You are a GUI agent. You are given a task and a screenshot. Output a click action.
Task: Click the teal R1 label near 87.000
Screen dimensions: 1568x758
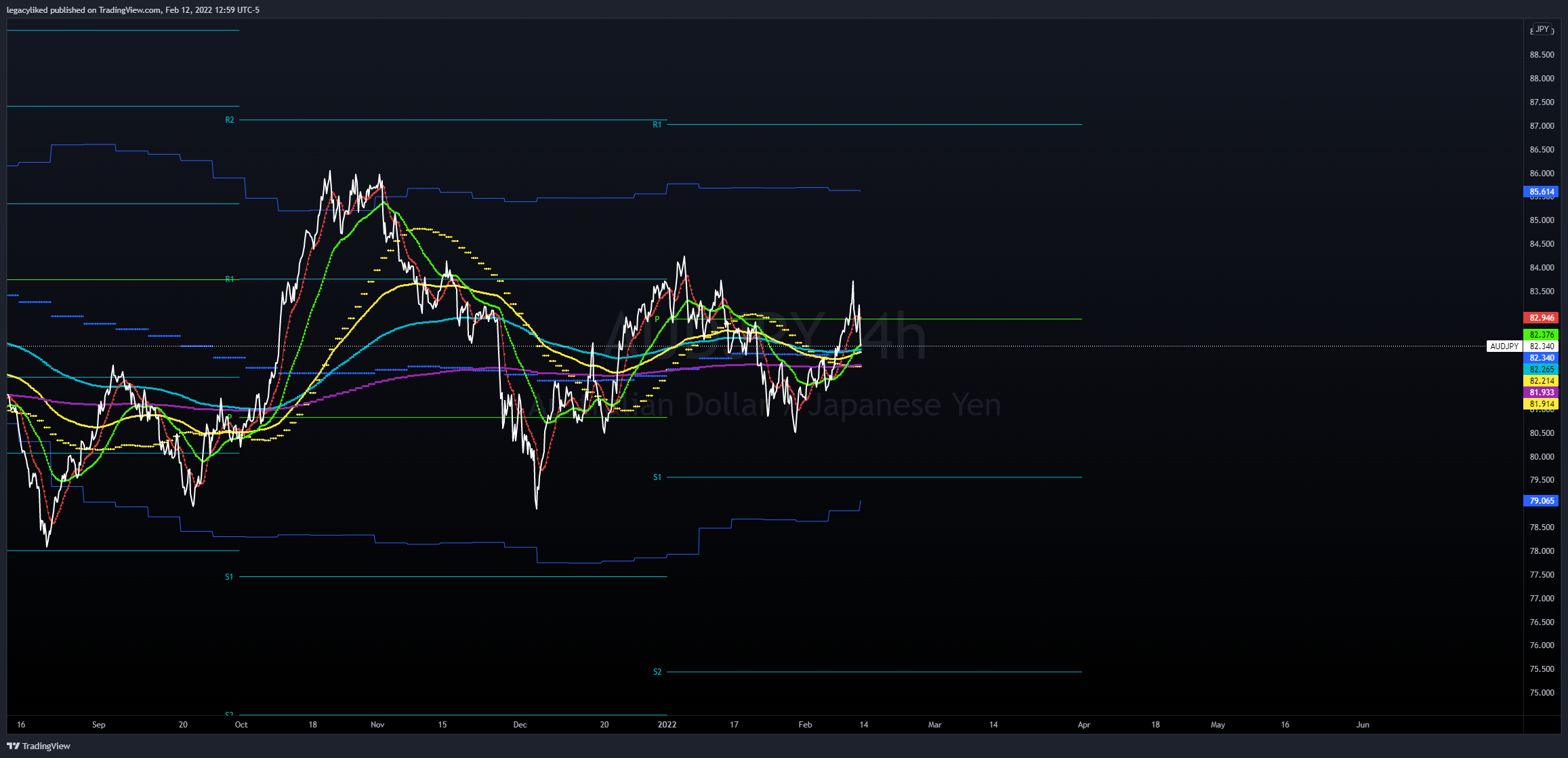(657, 125)
